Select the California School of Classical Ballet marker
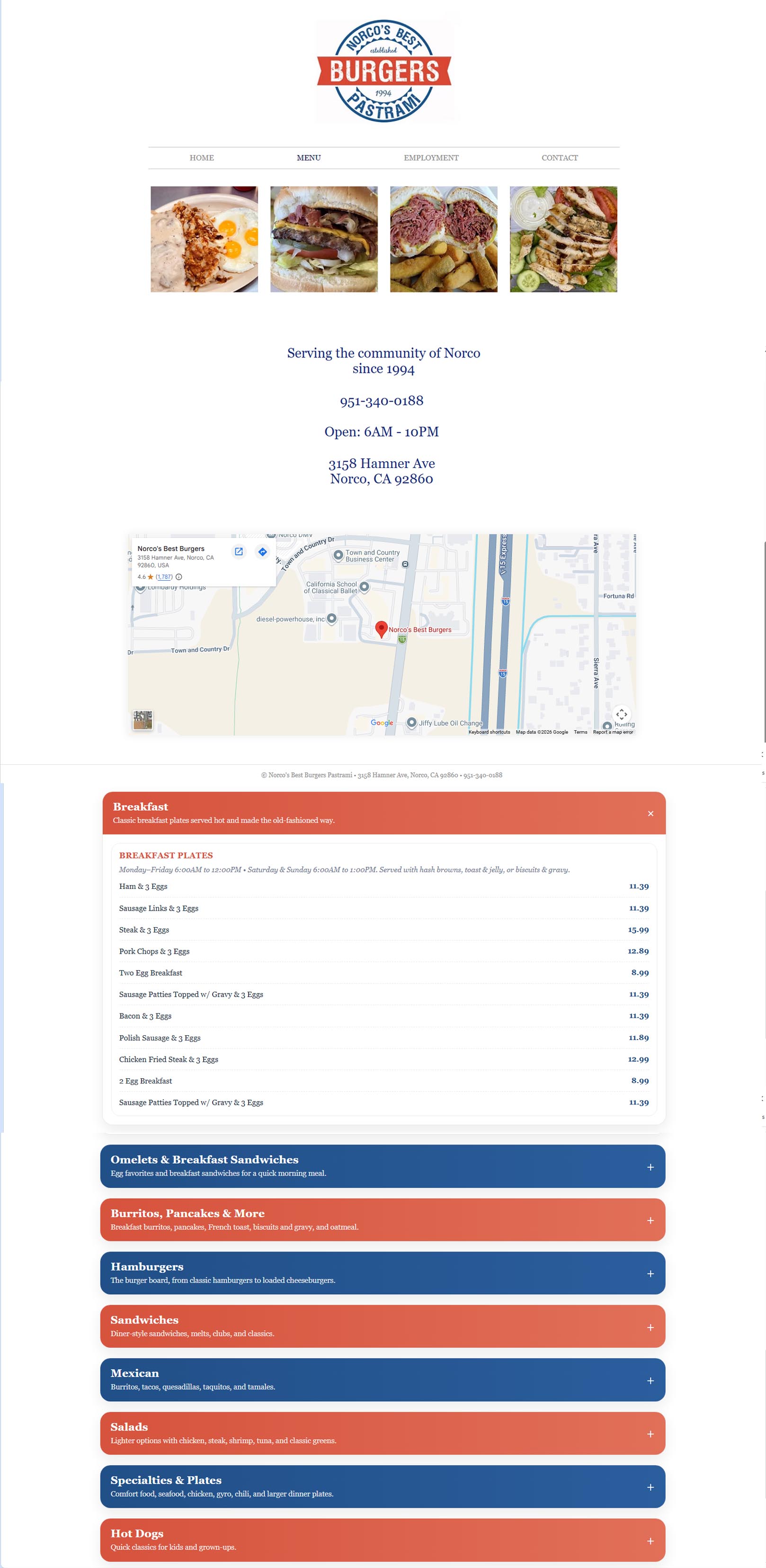 pos(365,587)
